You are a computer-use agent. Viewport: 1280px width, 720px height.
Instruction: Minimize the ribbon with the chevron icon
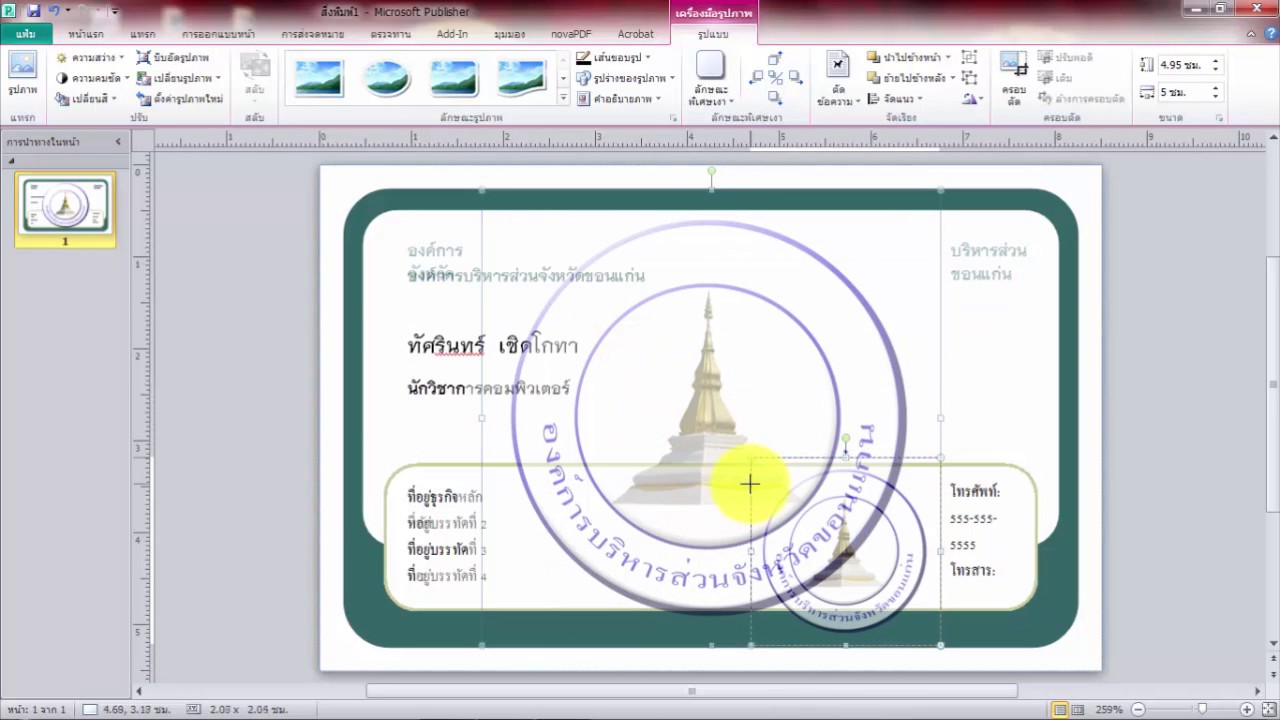point(1251,34)
